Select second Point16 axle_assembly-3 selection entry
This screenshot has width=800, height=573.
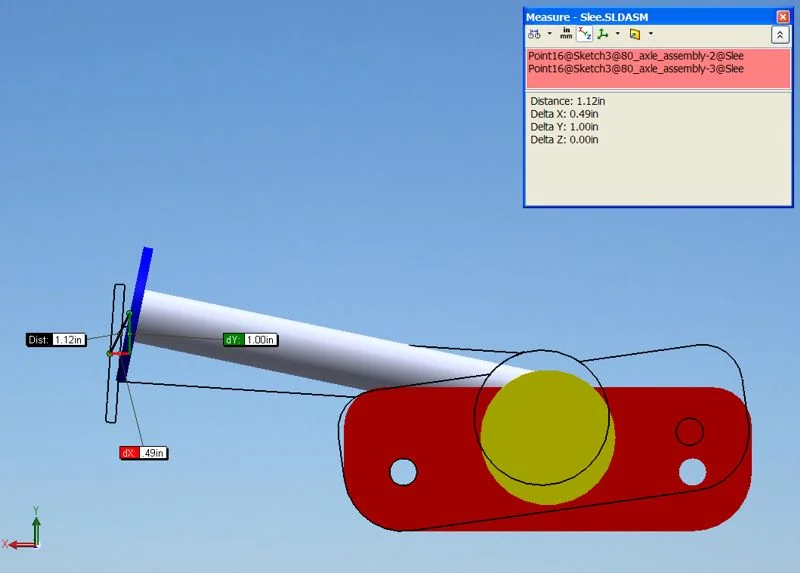(x=635, y=69)
